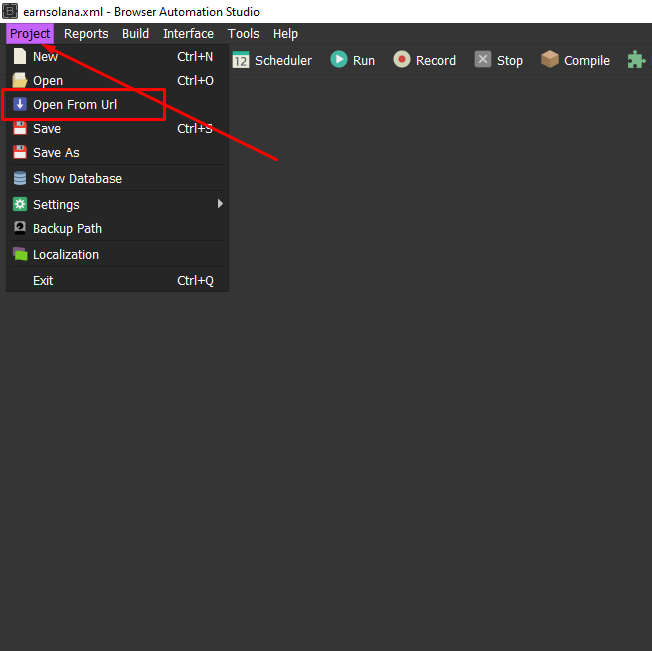Select the Open From Url label

pos(75,105)
